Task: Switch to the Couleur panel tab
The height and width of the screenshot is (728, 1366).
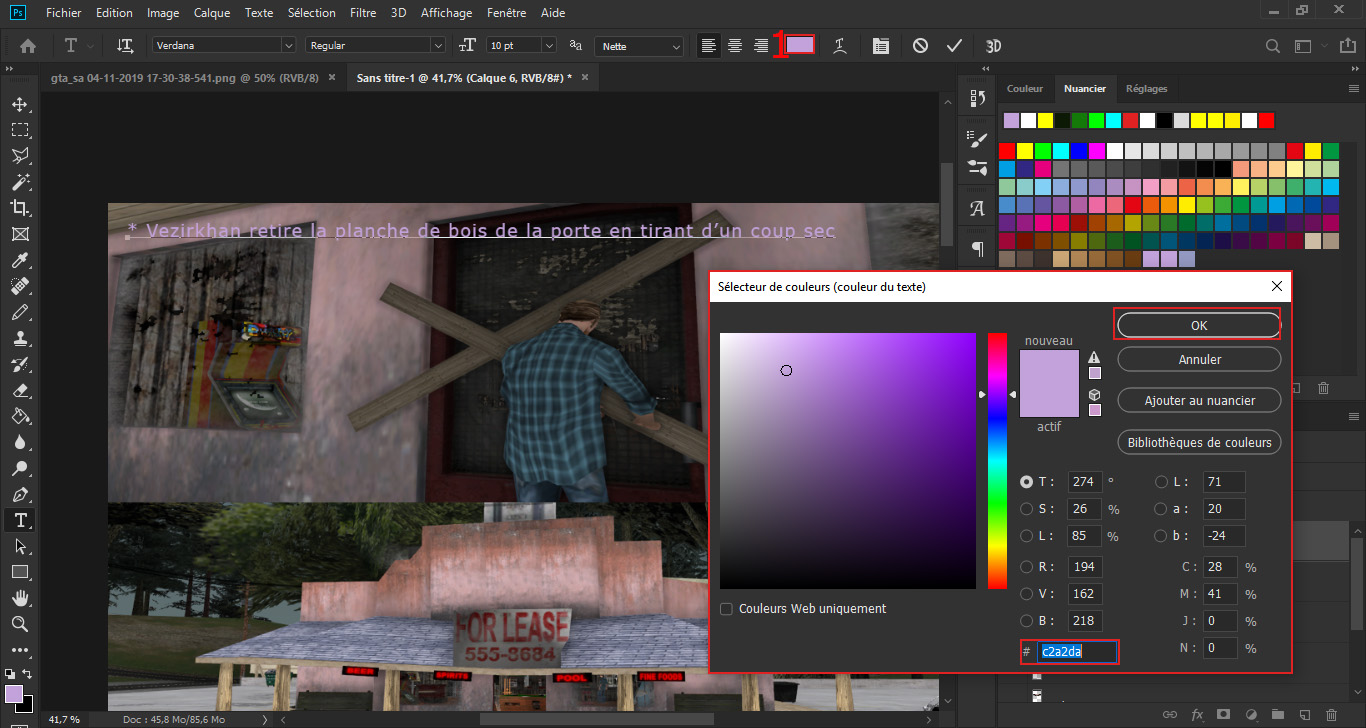Action: click(x=1025, y=89)
